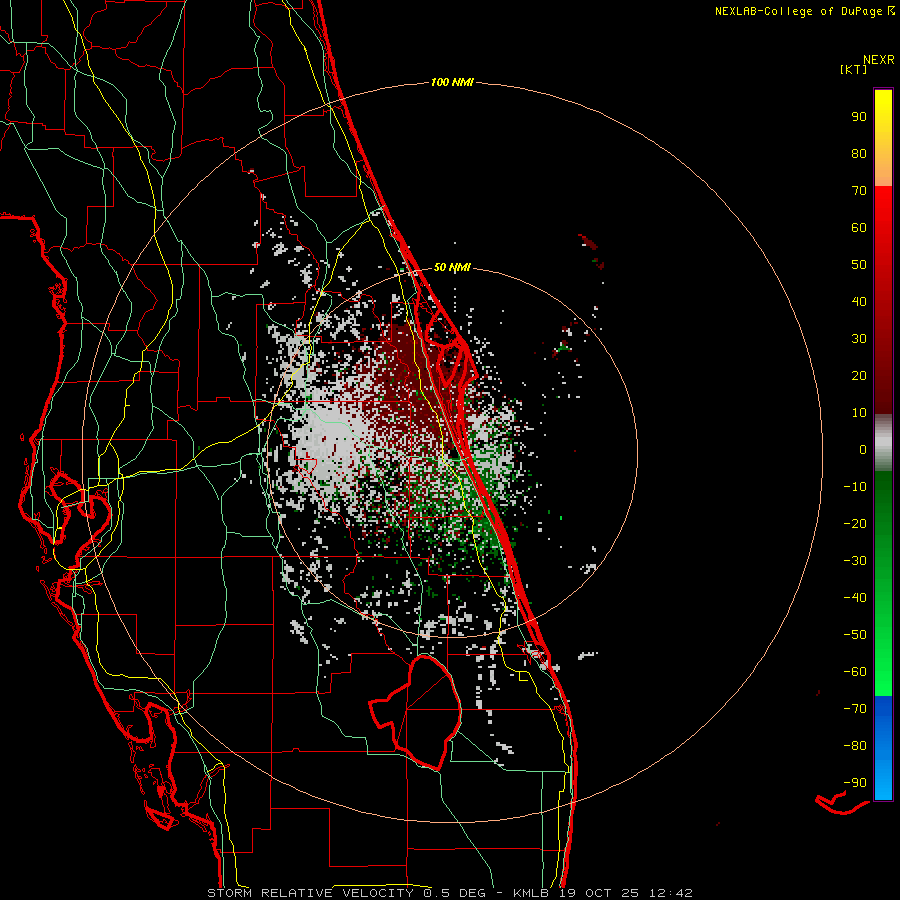Click the -20 value on the velocity scale

(855, 524)
